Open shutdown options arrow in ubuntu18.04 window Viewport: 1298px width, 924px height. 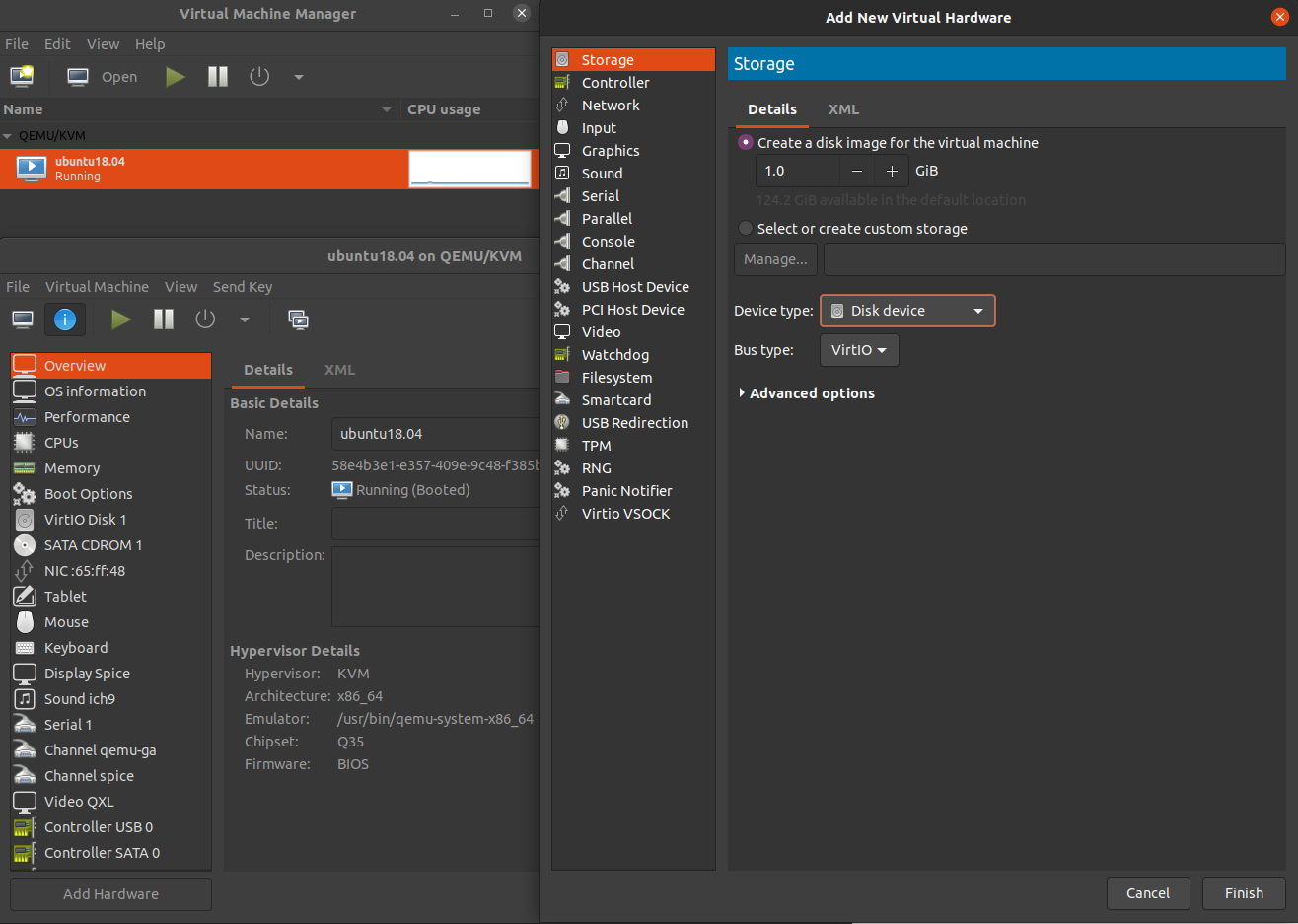tap(245, 320)
